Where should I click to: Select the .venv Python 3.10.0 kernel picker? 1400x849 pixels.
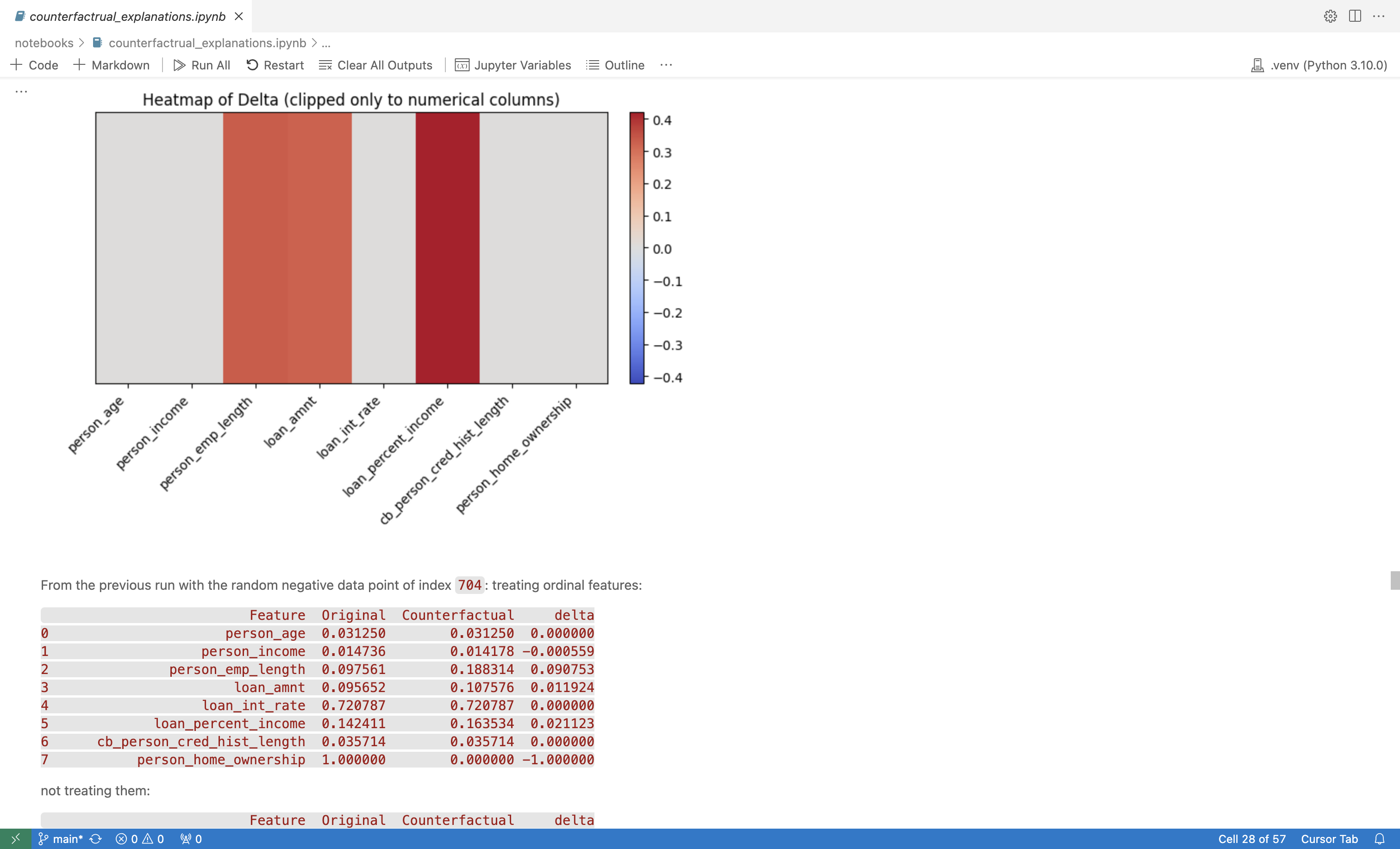(x=1319, y=65)
